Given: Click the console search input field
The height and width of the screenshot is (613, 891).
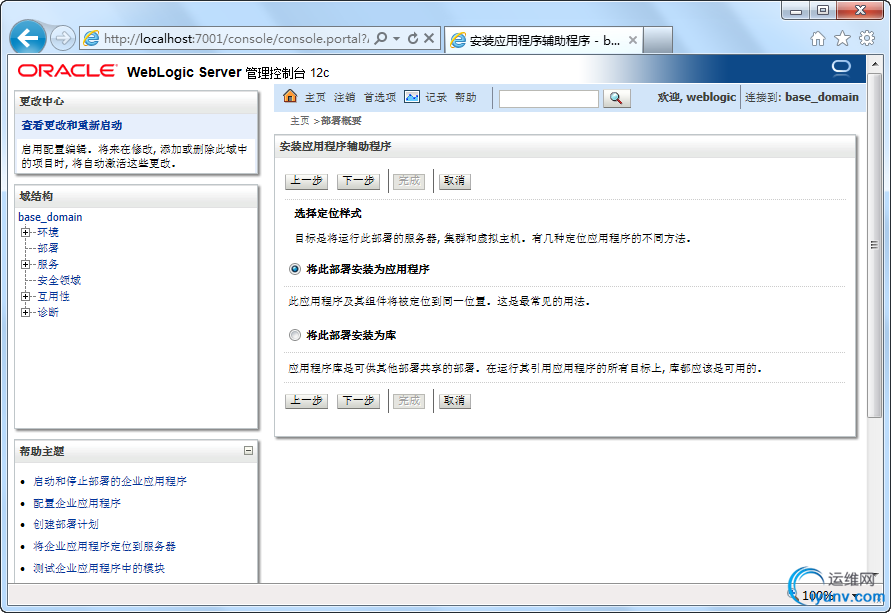Looking at the screenshot, I should pyautogui.click(x=548, y=98).
